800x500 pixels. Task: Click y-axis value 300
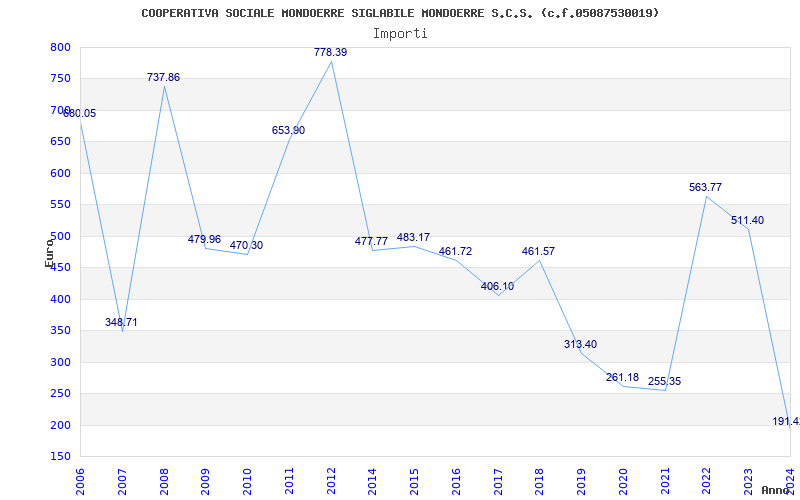click(x=60, y=362)
